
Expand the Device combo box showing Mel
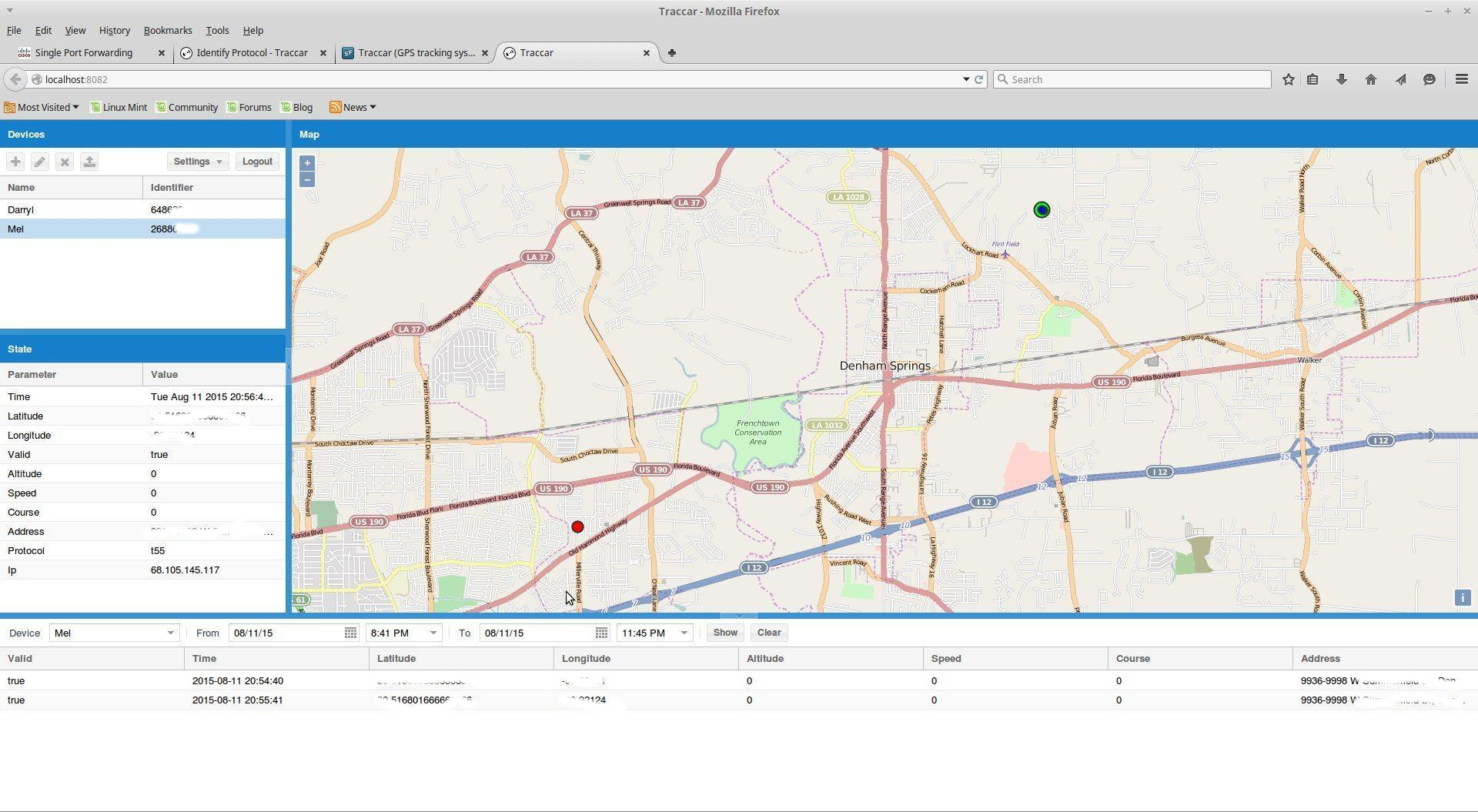point(170,633)
